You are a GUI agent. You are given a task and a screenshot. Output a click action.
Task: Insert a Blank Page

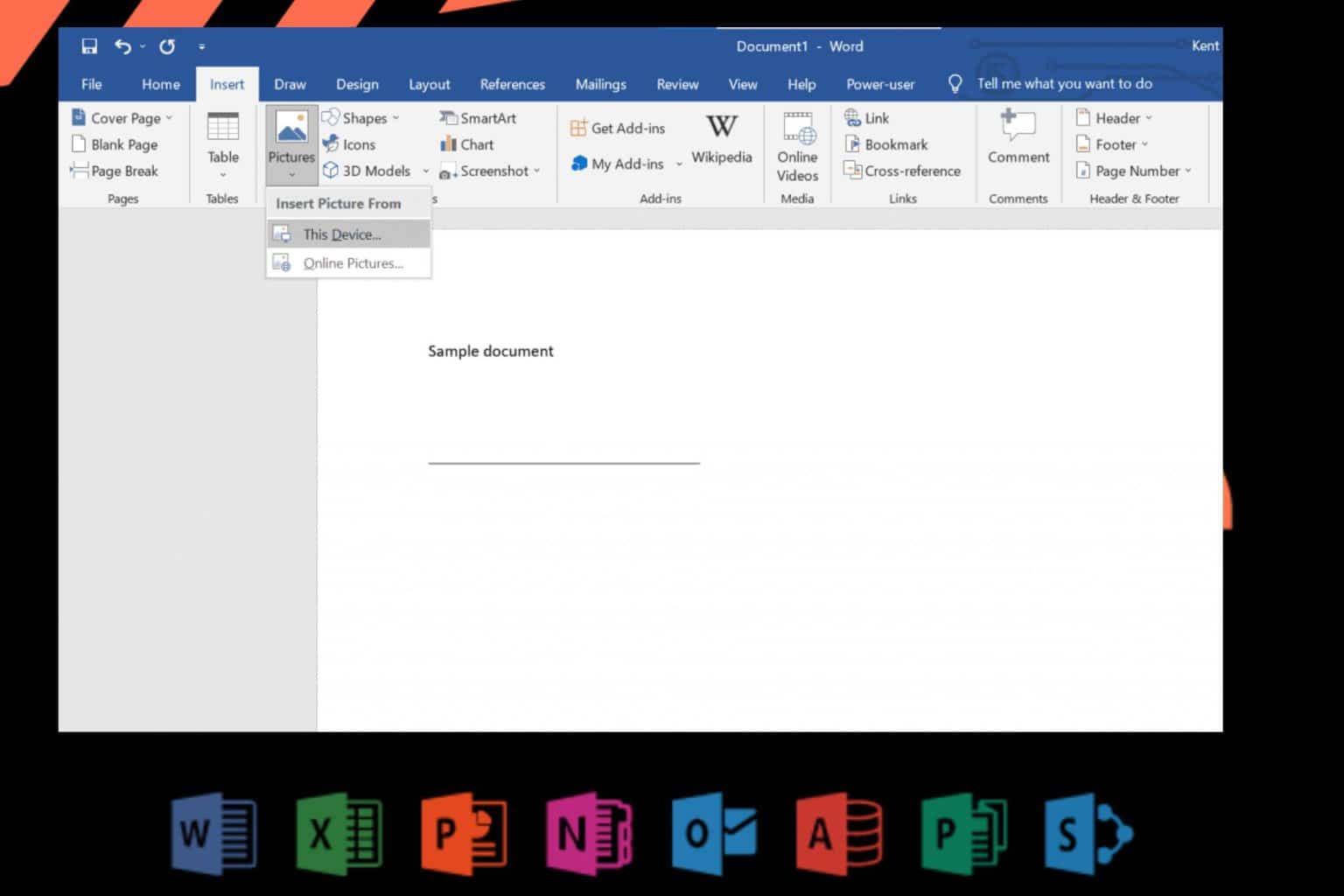pos(115,144)
